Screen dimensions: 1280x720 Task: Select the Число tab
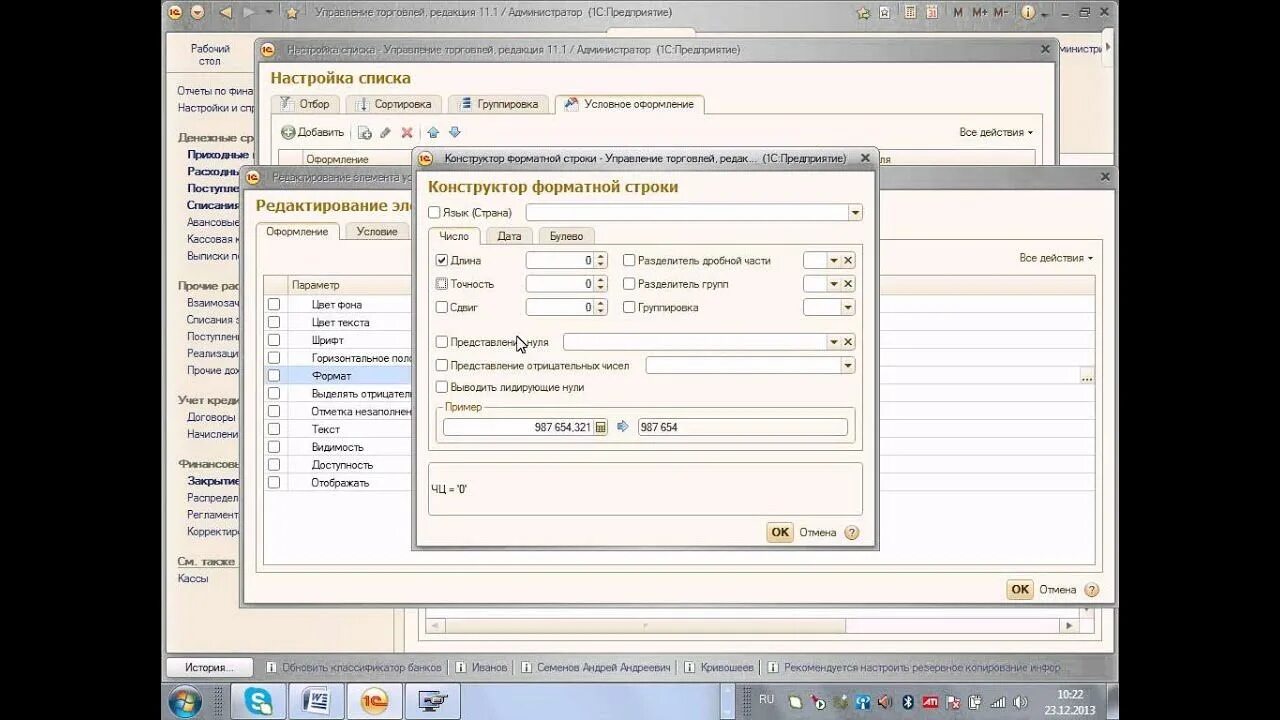tap(454, 236)
